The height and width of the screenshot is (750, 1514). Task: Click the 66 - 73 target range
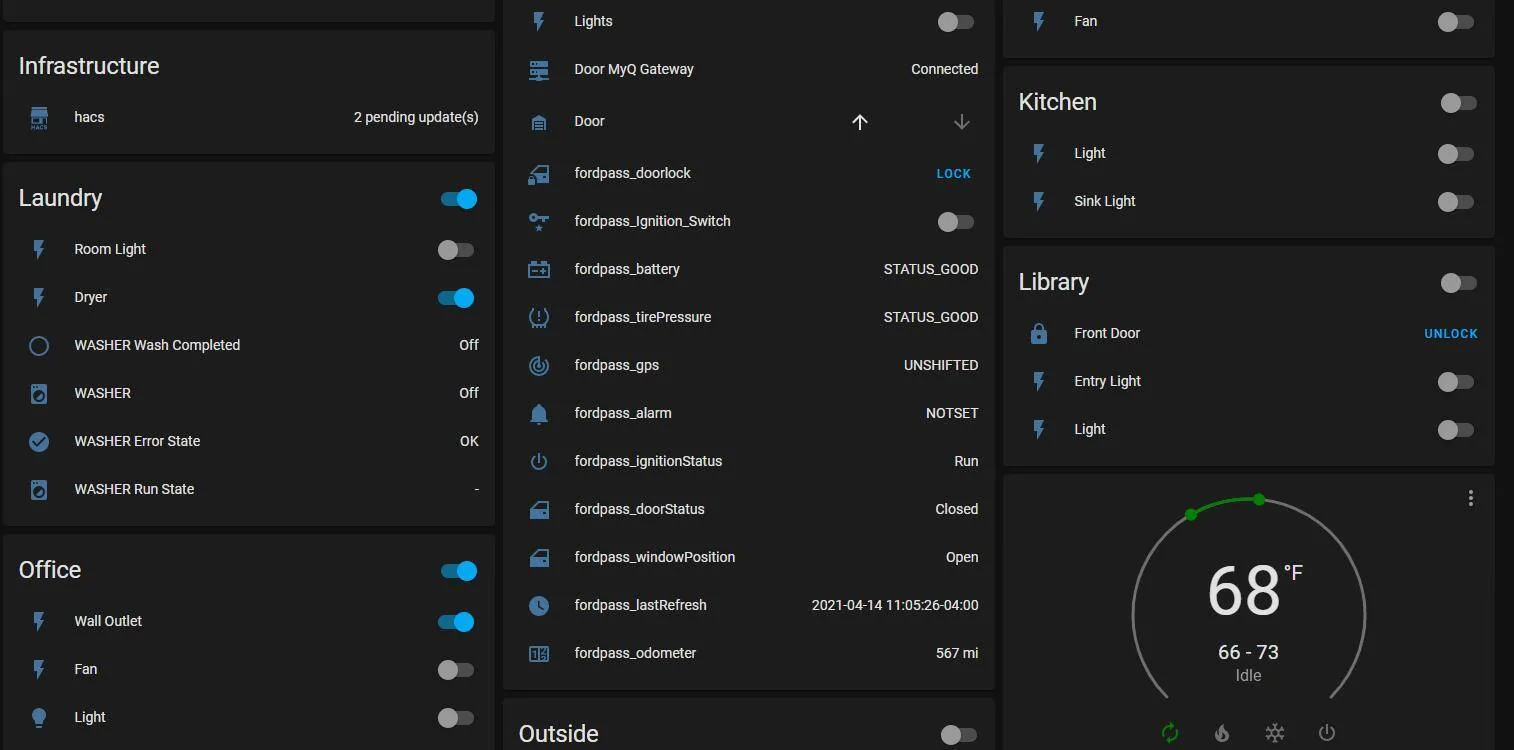1248,652
